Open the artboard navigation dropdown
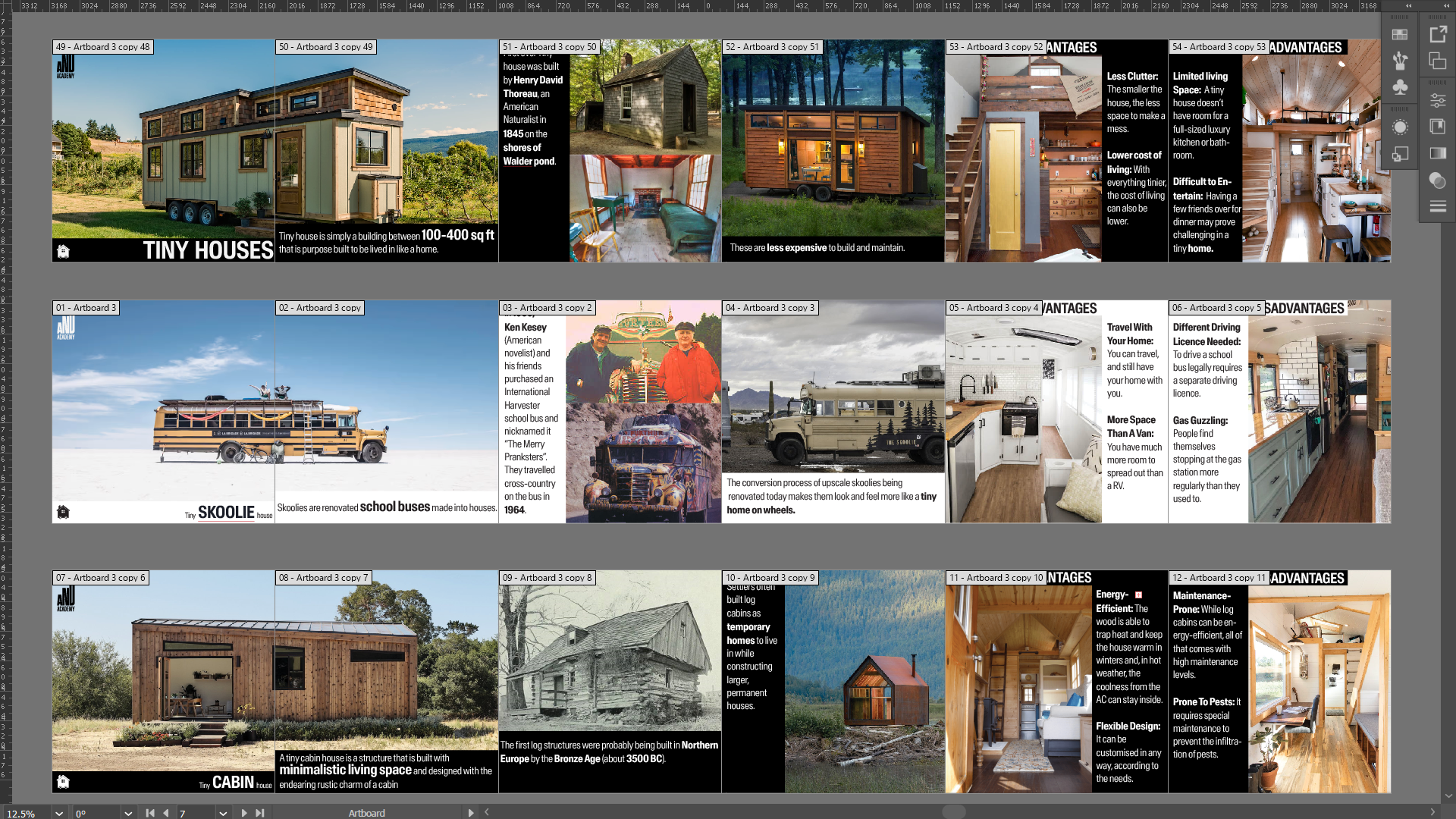The width and height of the screenshot is (1456, 819). point(223,813)
